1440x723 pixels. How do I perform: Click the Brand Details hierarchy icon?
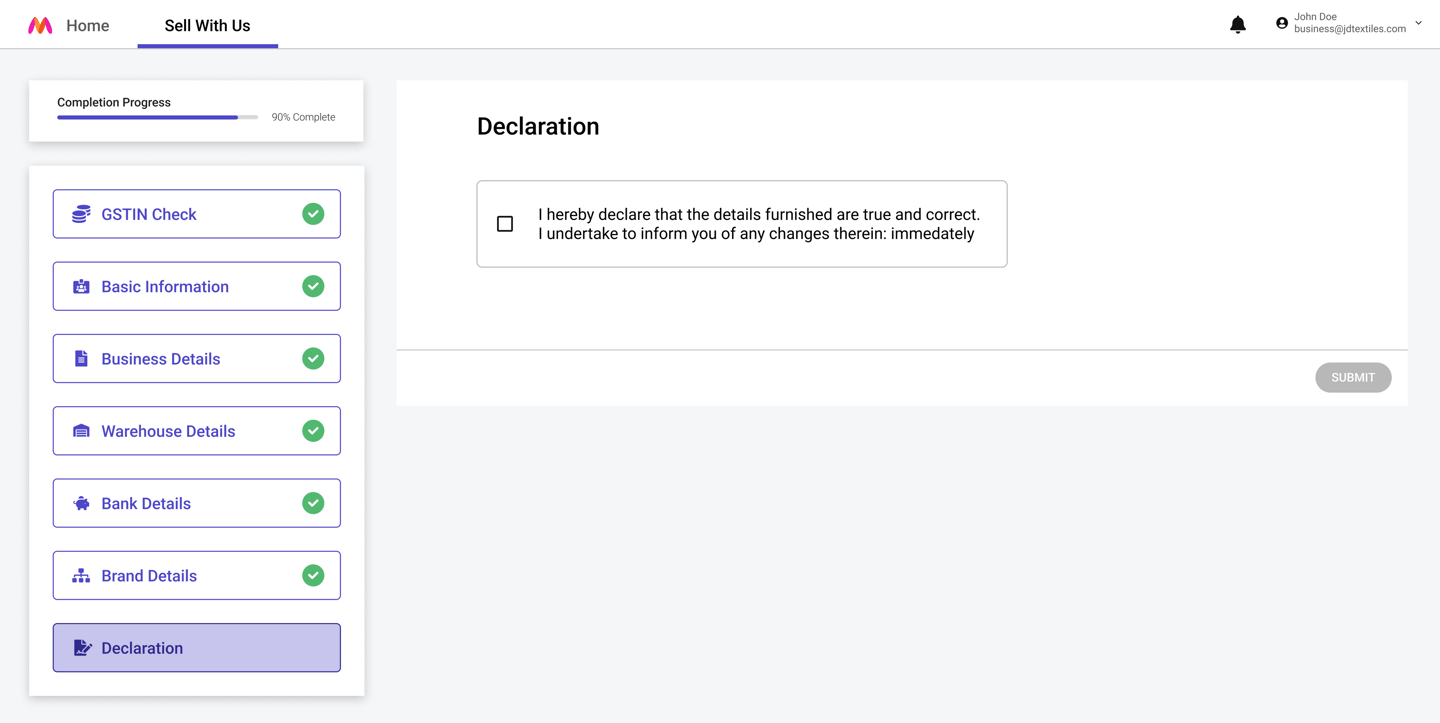pos(81,576)
